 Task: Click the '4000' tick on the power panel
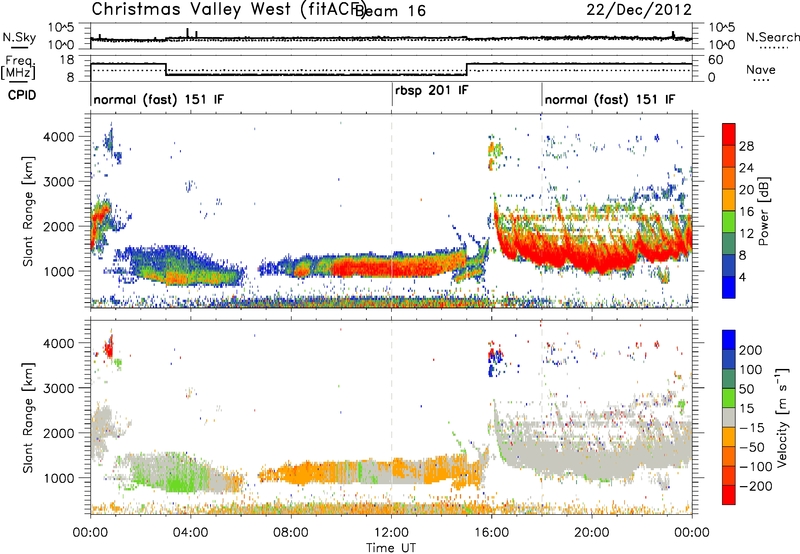pos(59,137)
